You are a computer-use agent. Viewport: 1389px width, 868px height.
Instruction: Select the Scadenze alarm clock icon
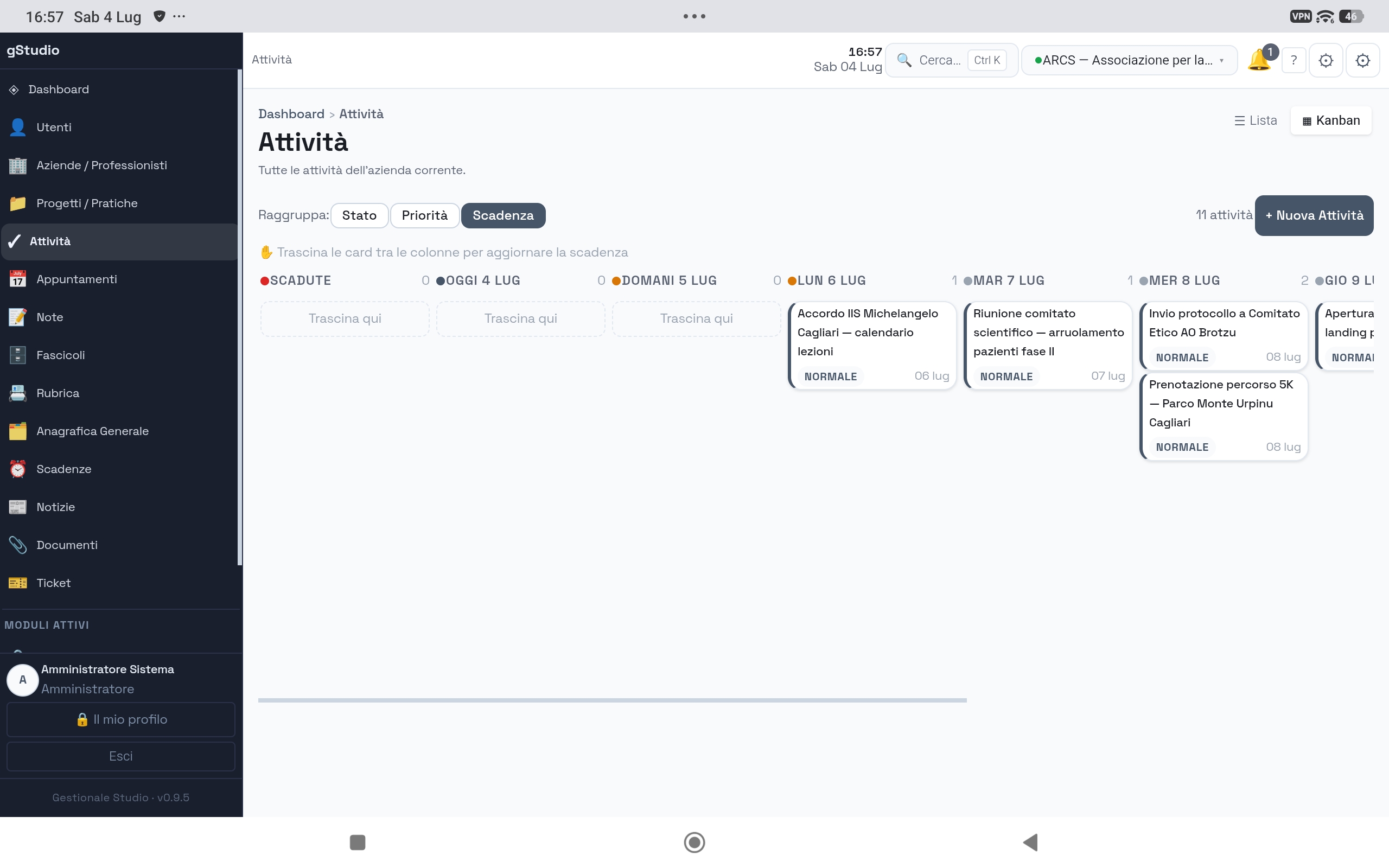click(x=18, y=469)
